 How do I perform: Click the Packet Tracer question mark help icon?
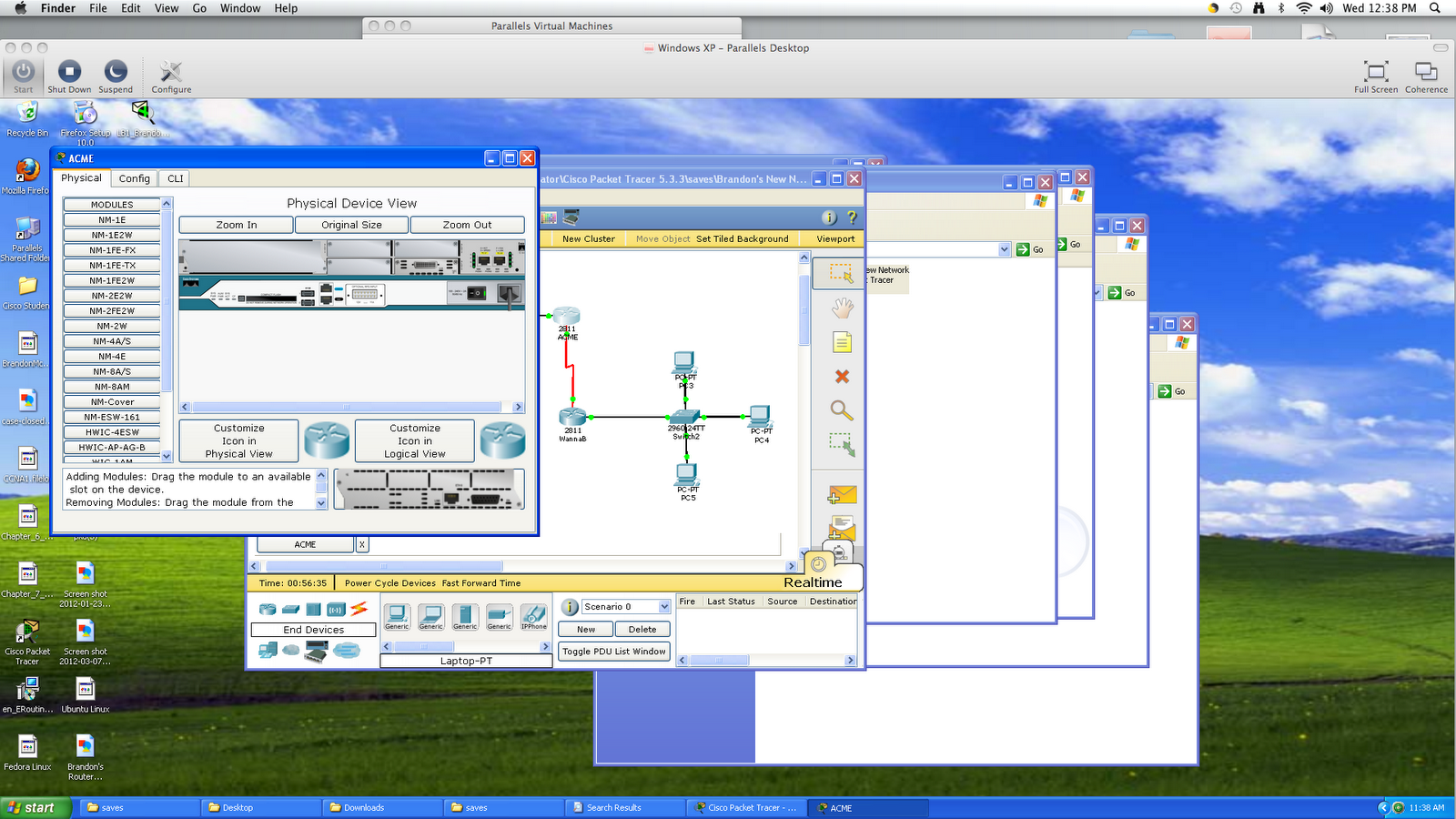852,217
